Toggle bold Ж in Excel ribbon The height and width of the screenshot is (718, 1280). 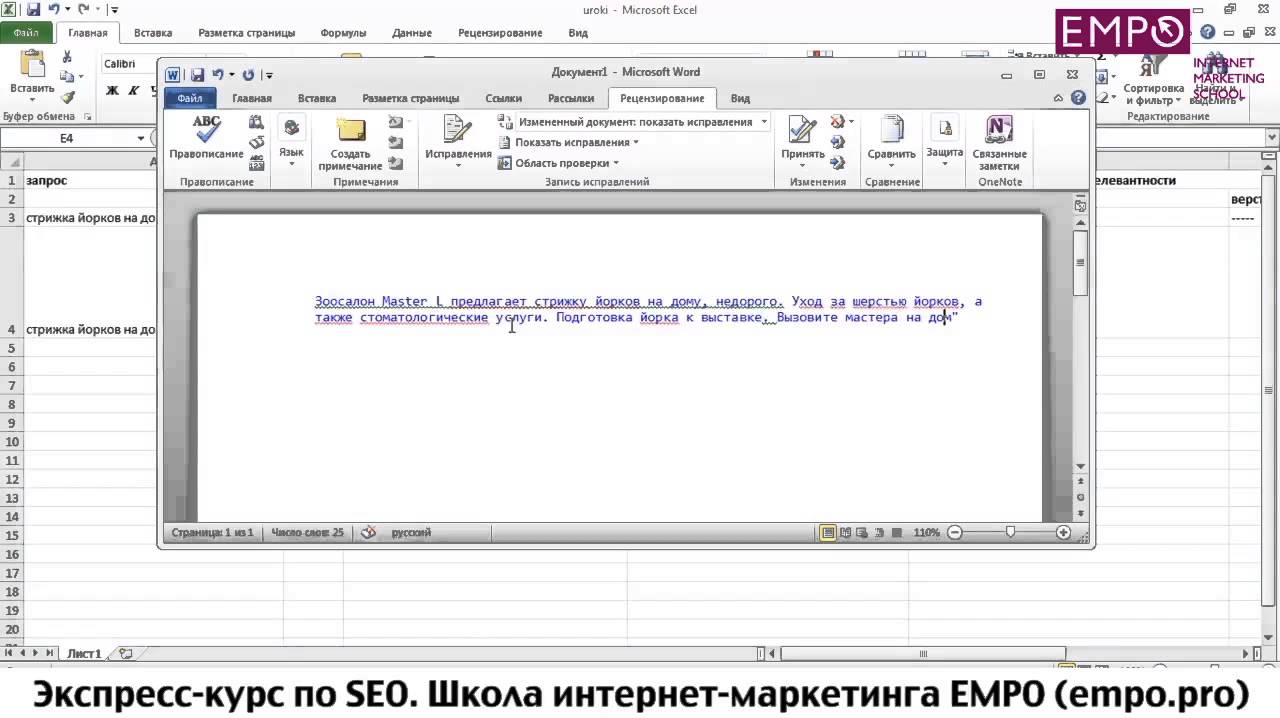coord(112,90)
